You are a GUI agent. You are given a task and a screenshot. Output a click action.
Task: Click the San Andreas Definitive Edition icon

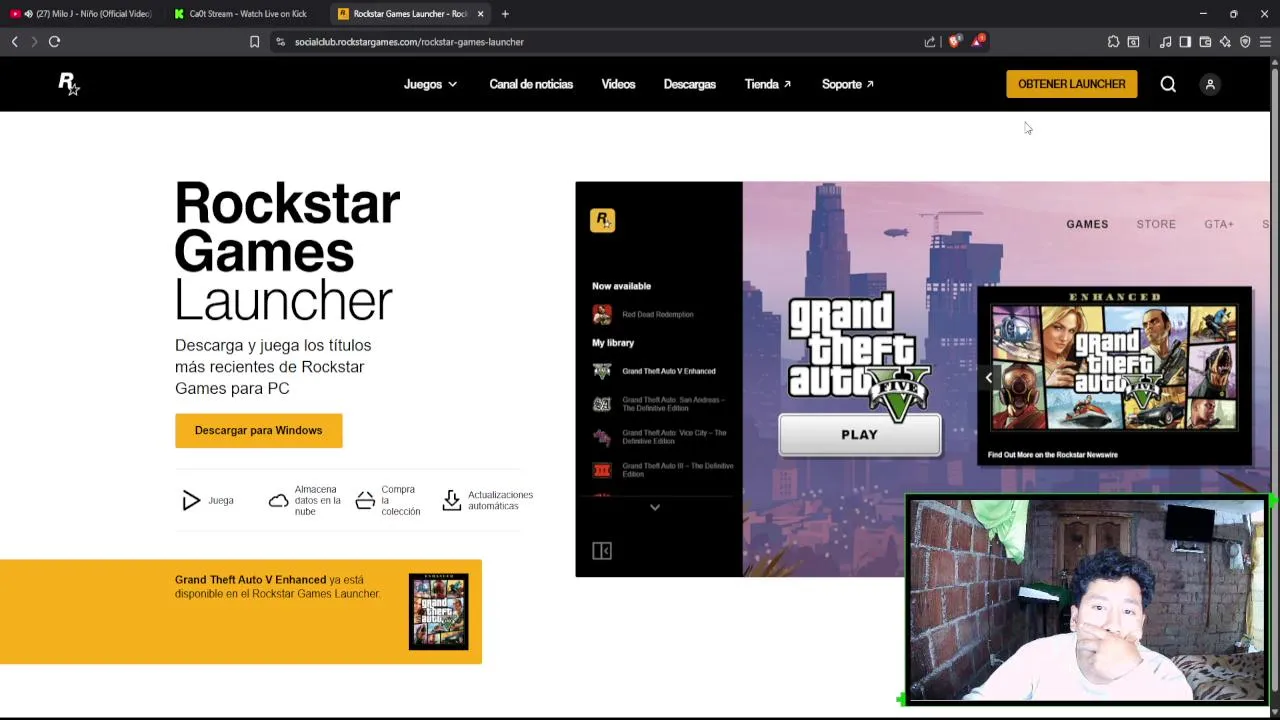point(602,404)
